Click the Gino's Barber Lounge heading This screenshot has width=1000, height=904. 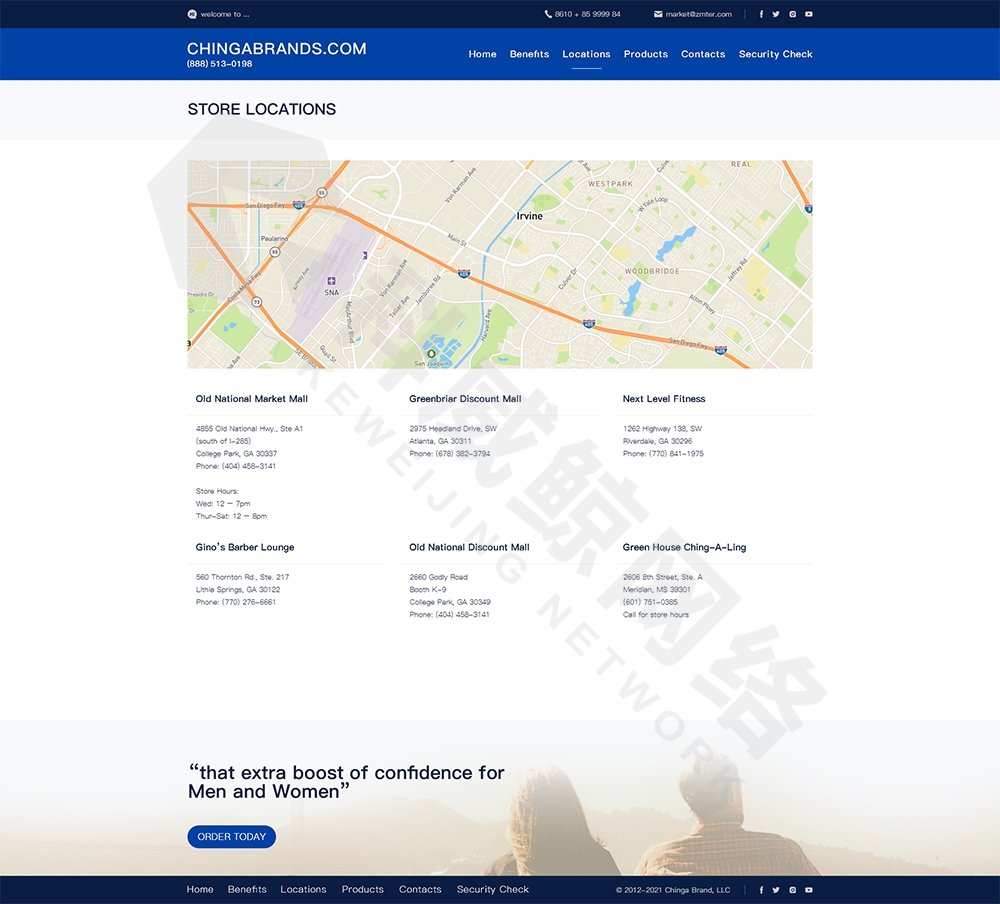(245, 547)
